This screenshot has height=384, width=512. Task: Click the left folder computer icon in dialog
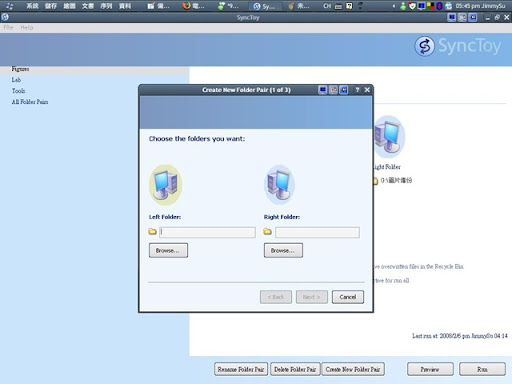pyautogui.click(x=166, y=185)
